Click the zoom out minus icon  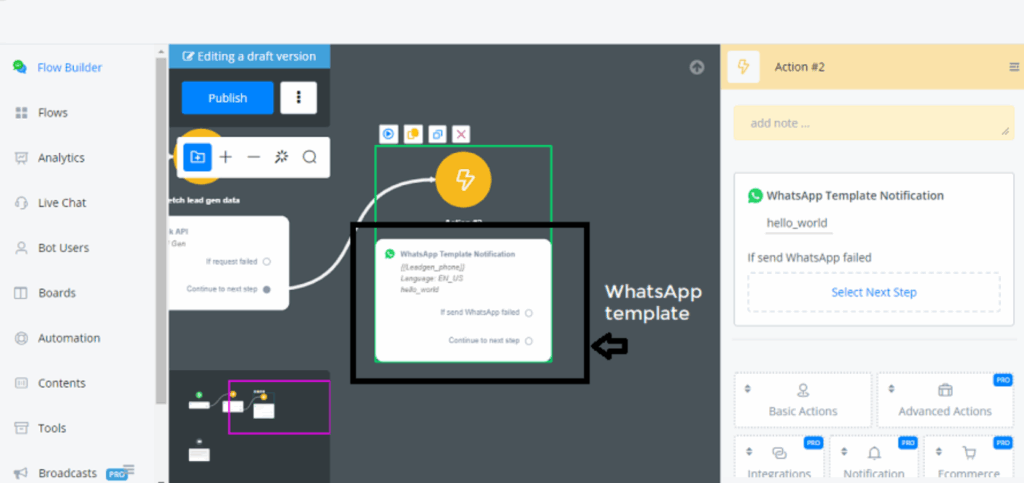coord(254,157)
